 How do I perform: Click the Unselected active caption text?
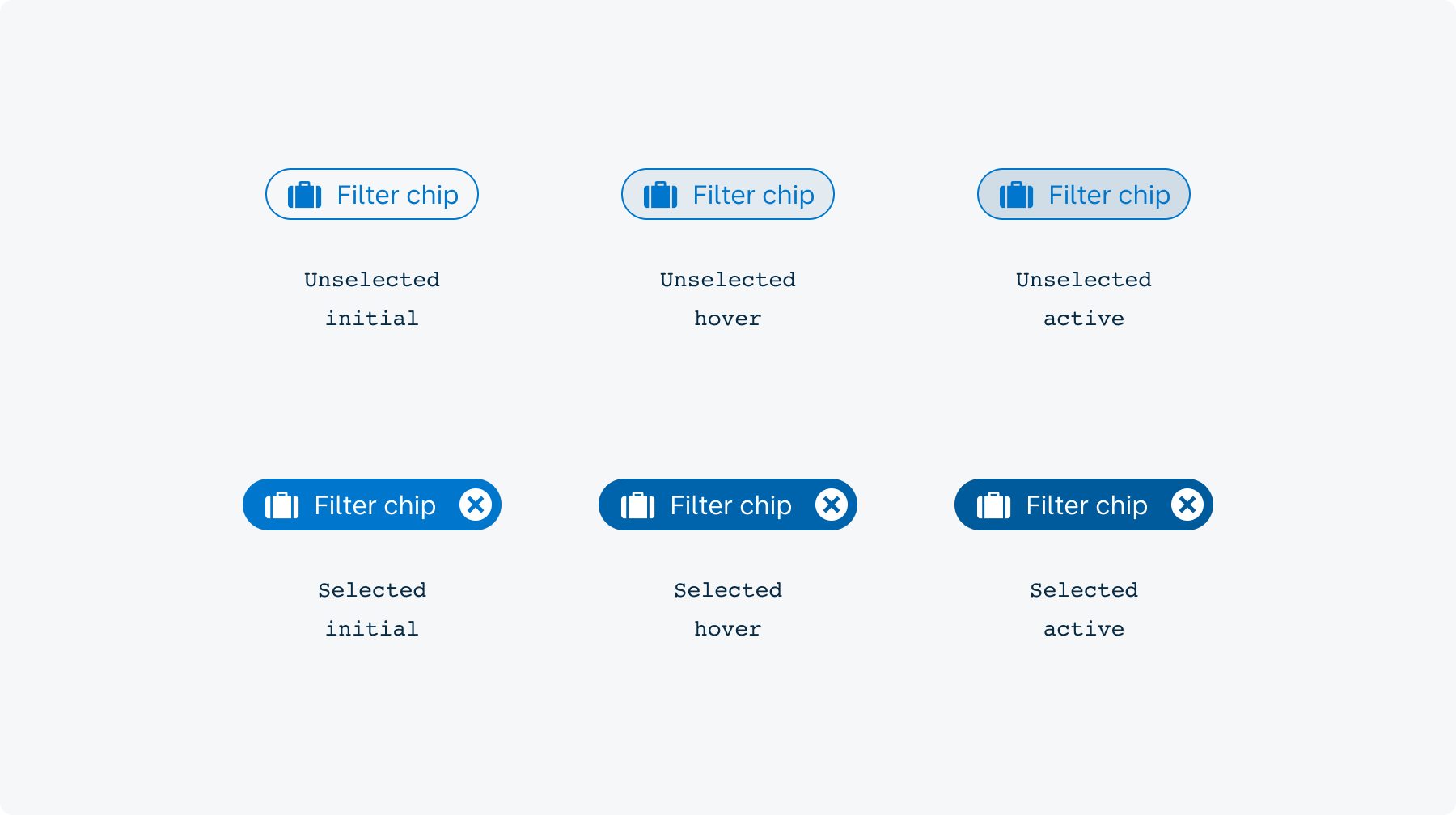pyautogui.click(x=1084, y=298)
